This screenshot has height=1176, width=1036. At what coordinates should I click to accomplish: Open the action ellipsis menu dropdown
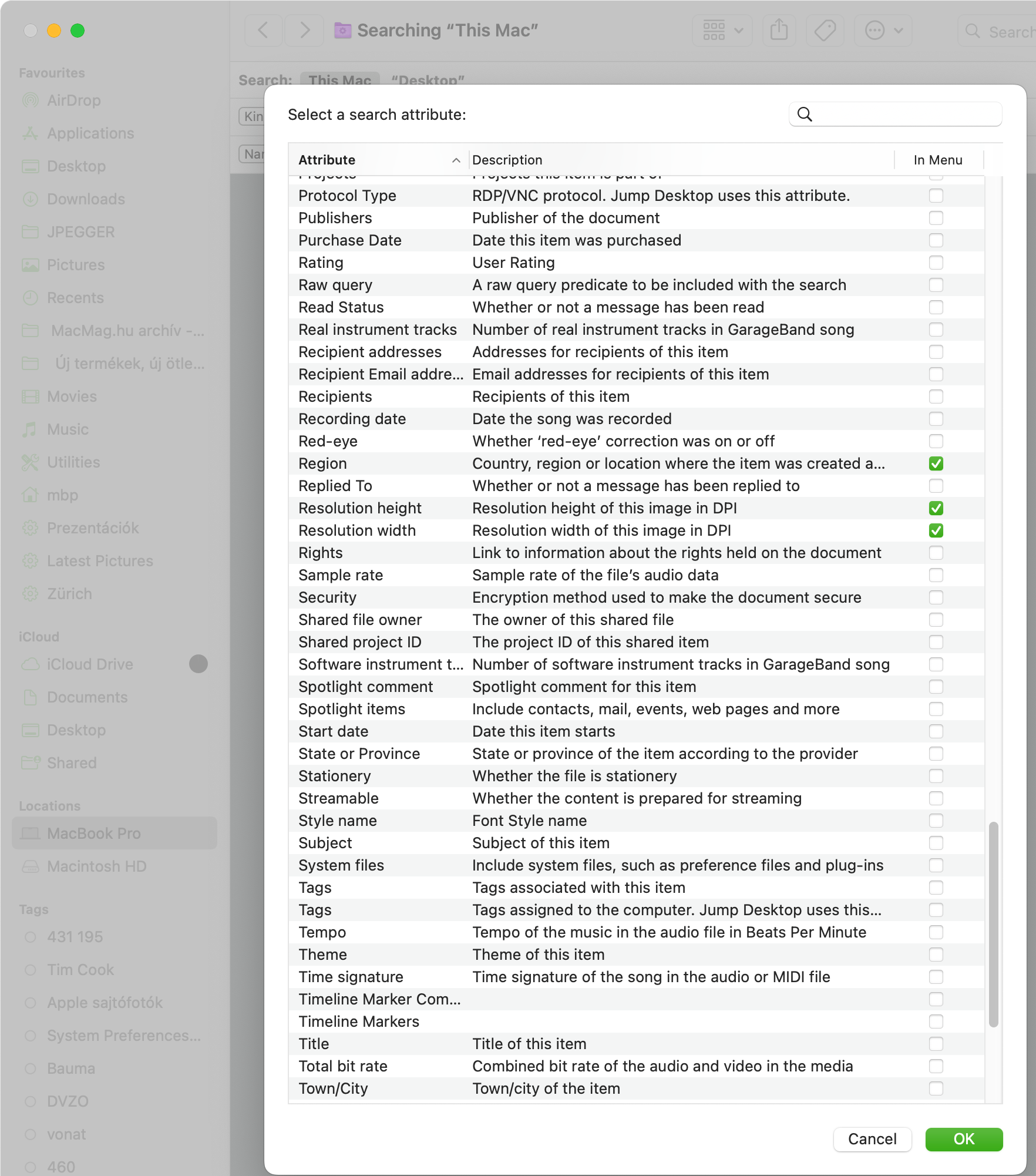[883, 30]
